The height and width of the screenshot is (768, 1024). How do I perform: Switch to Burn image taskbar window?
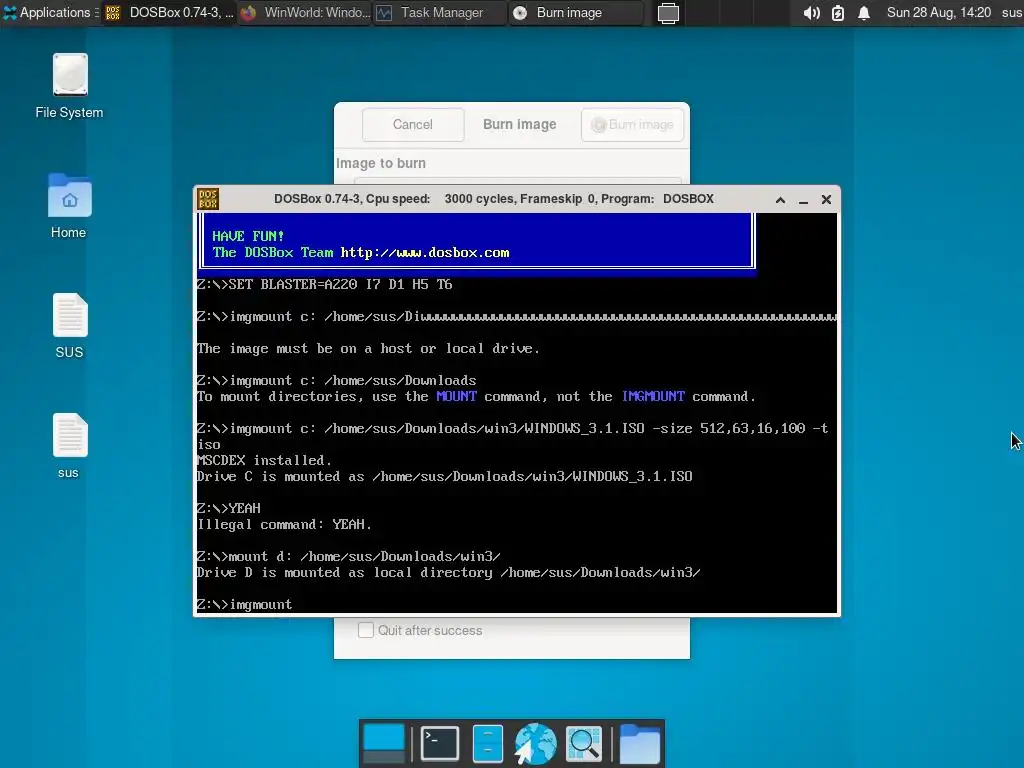[x=575, y=12]
